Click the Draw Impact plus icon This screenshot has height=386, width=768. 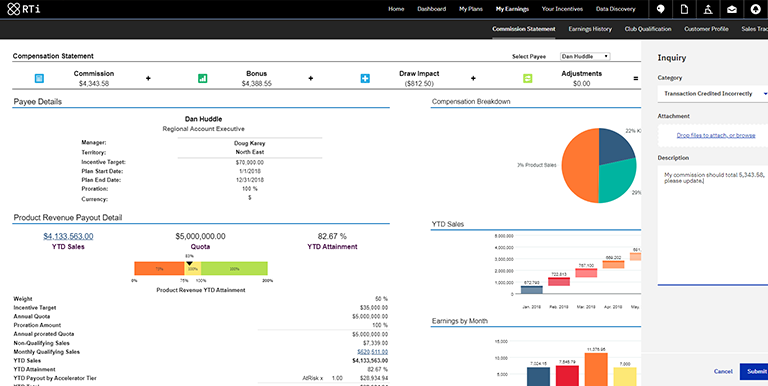pyautogui.click(x=365, y=78)
